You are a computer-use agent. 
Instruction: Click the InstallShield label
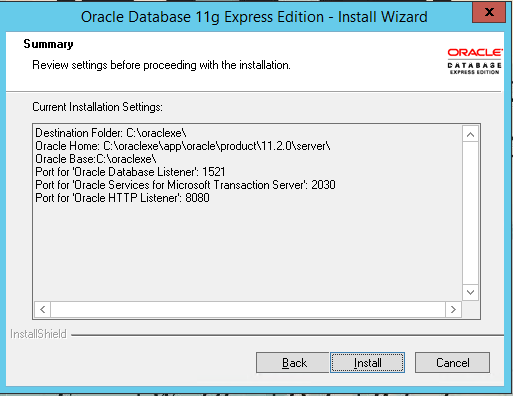pos(38,334)
